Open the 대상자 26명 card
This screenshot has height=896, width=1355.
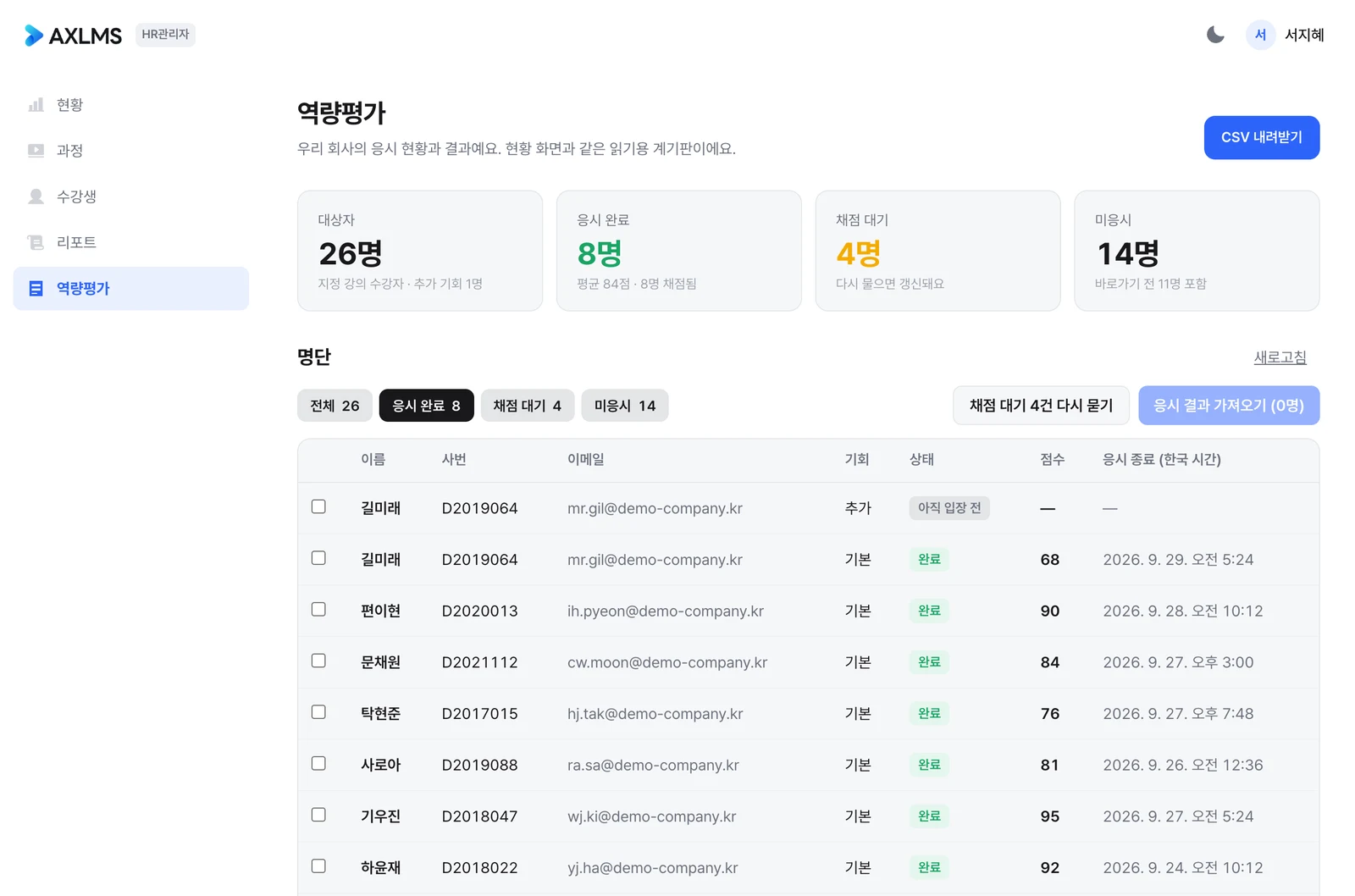(x=420, y=251)
